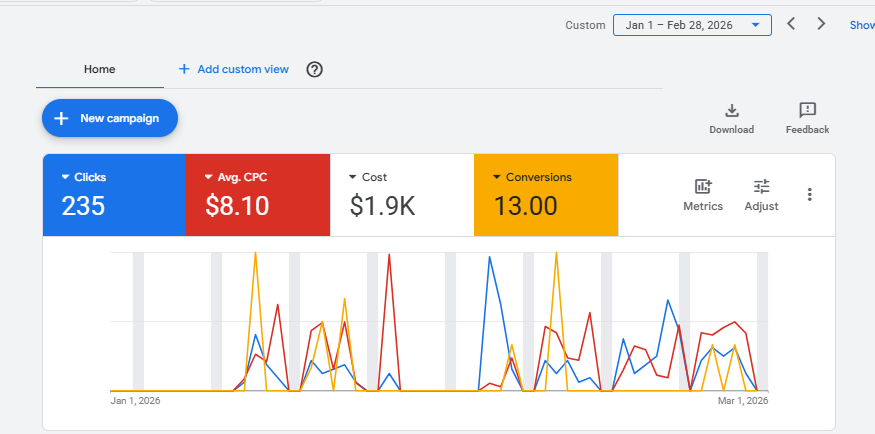
Task: Open the Metrics chart selector
Action: coord(703,195)
